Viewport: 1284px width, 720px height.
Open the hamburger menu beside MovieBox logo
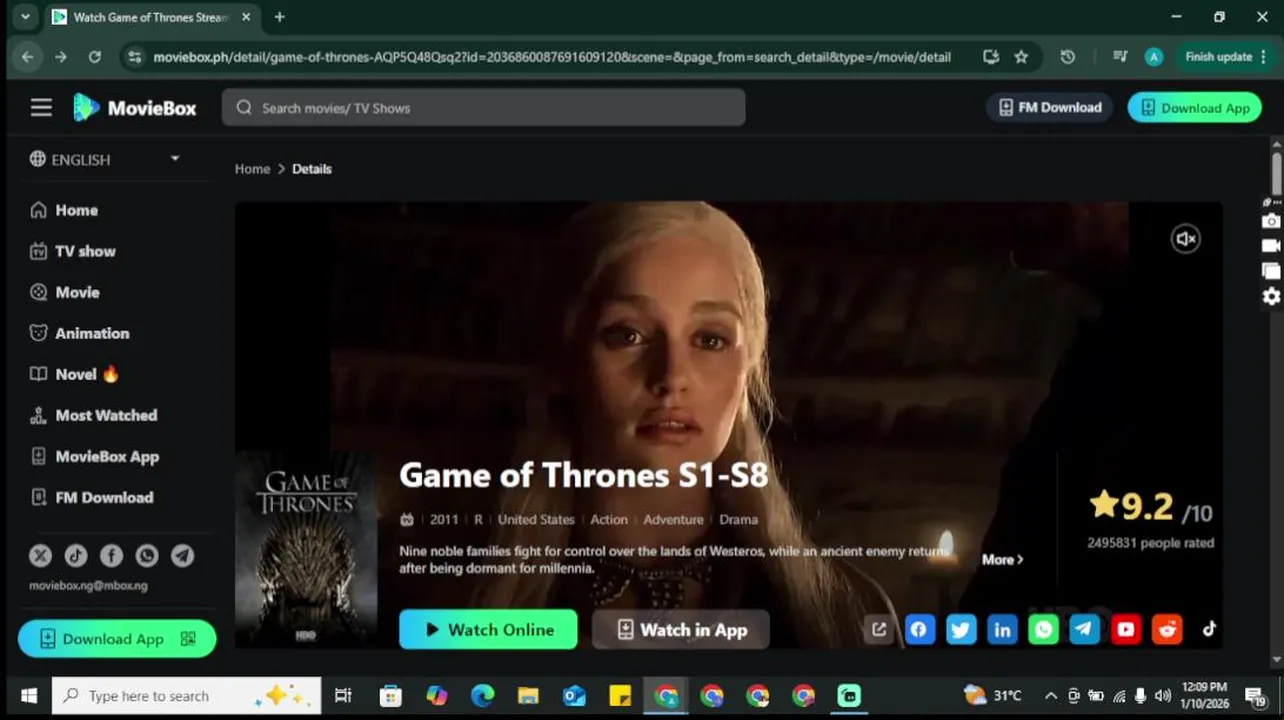[x=41, y=107]
